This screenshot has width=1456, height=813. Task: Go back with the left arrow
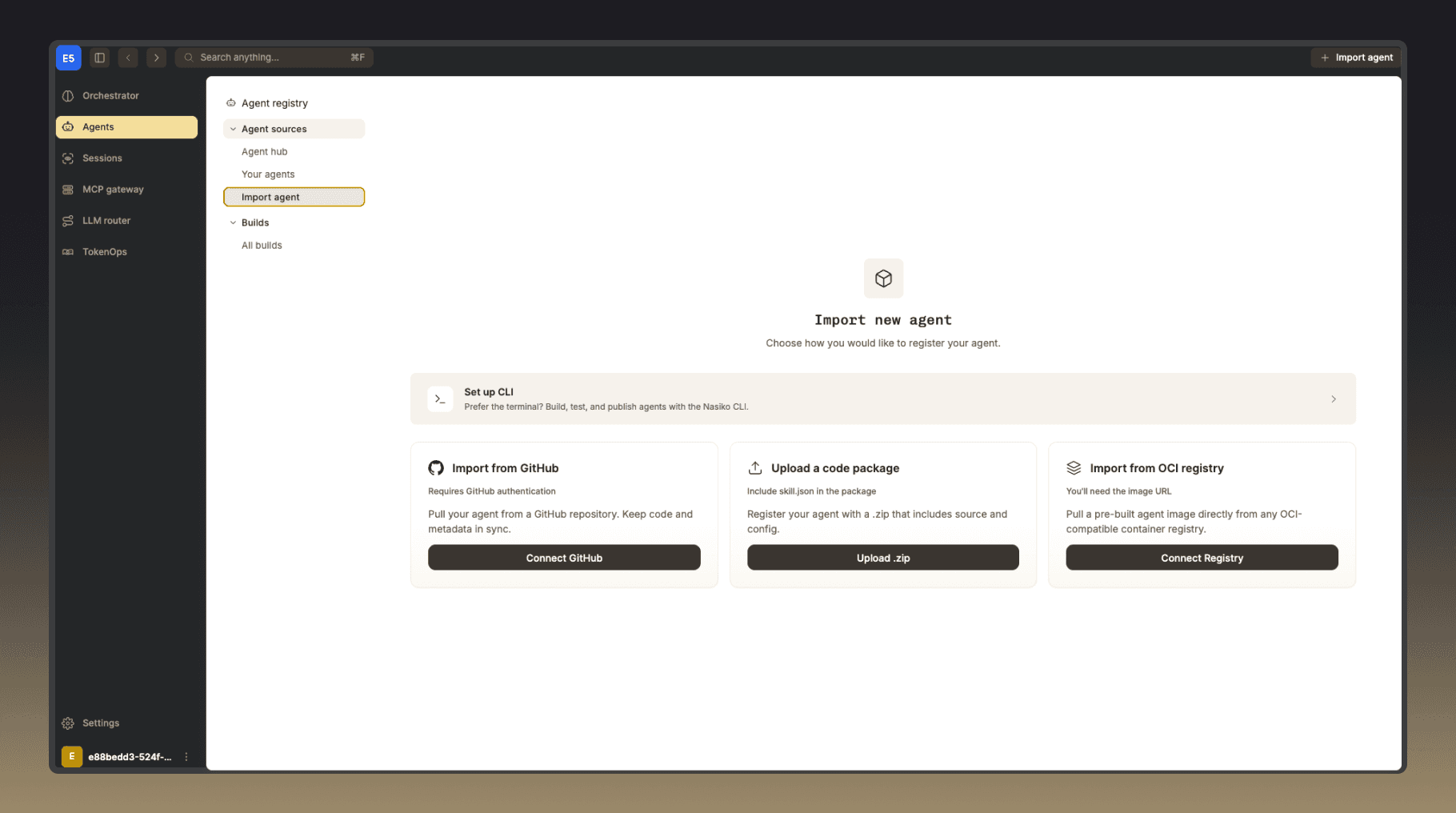128,58
